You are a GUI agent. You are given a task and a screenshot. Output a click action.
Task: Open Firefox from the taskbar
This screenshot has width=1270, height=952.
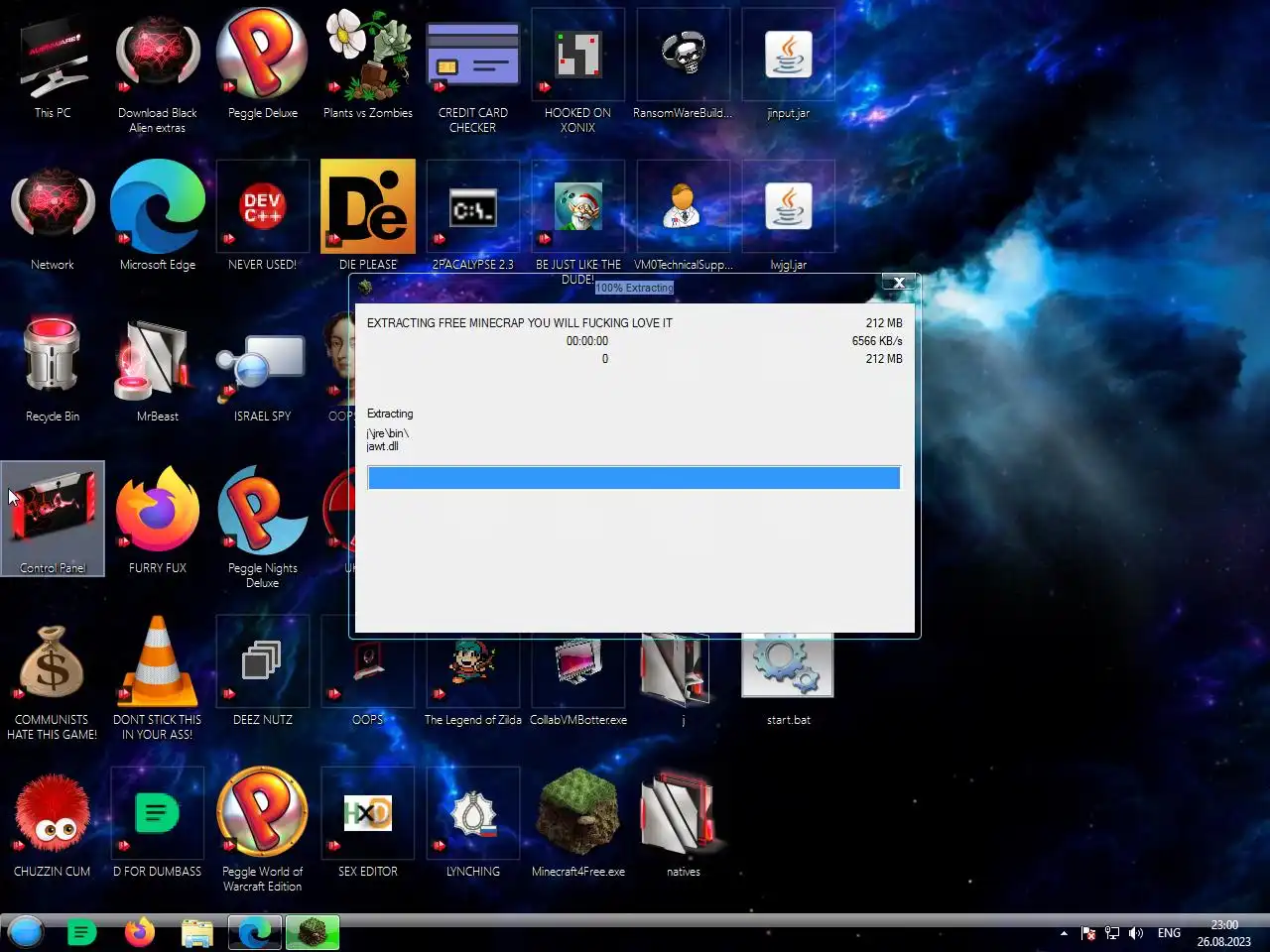coord(140,932)
